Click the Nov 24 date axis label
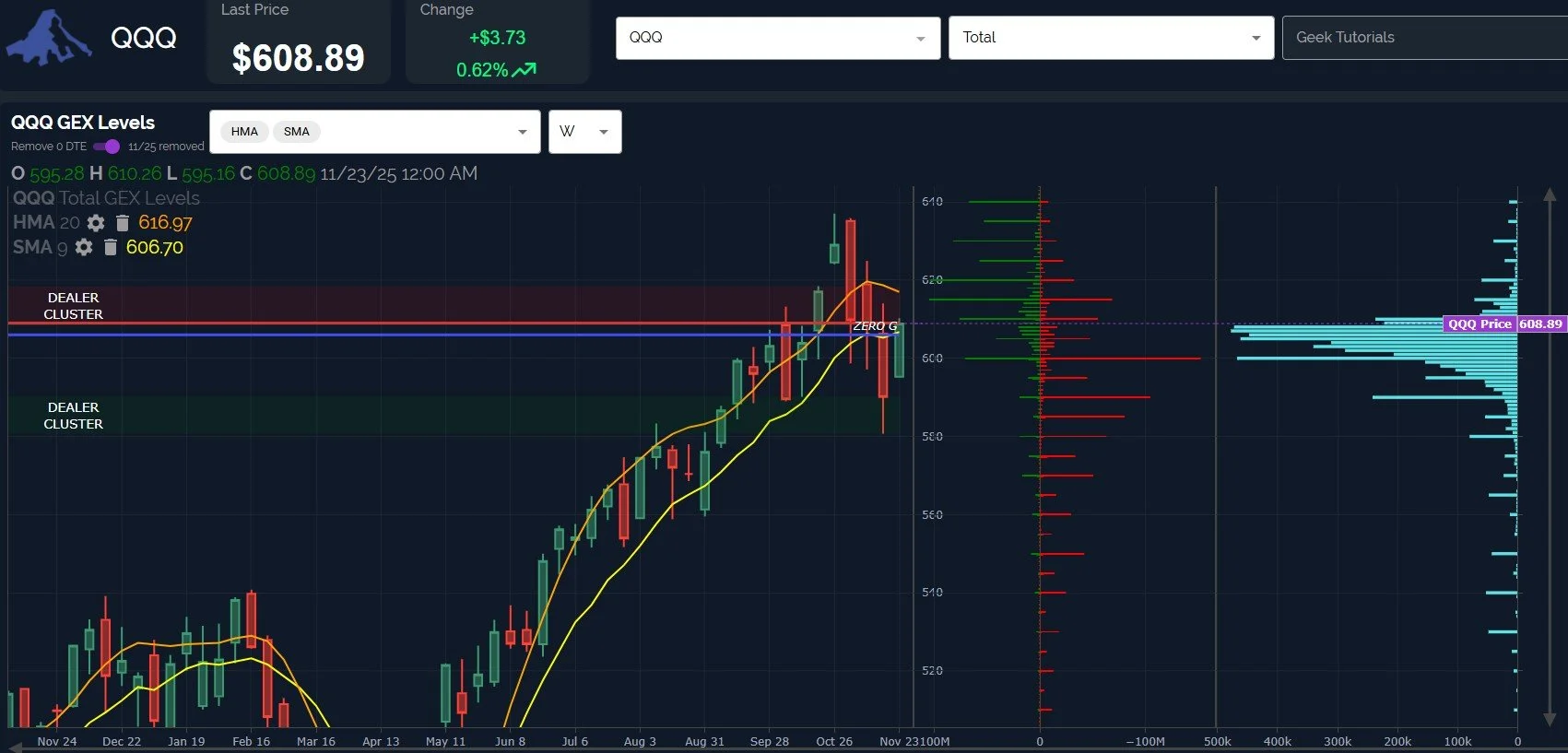Viewport: 1568px width, 753px height. pos(57,741)
